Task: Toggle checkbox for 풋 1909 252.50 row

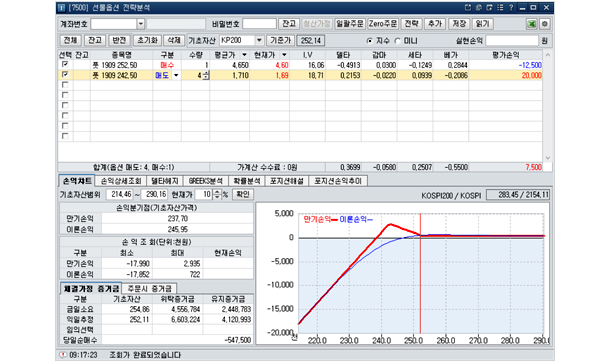Action: pos(65,64)
